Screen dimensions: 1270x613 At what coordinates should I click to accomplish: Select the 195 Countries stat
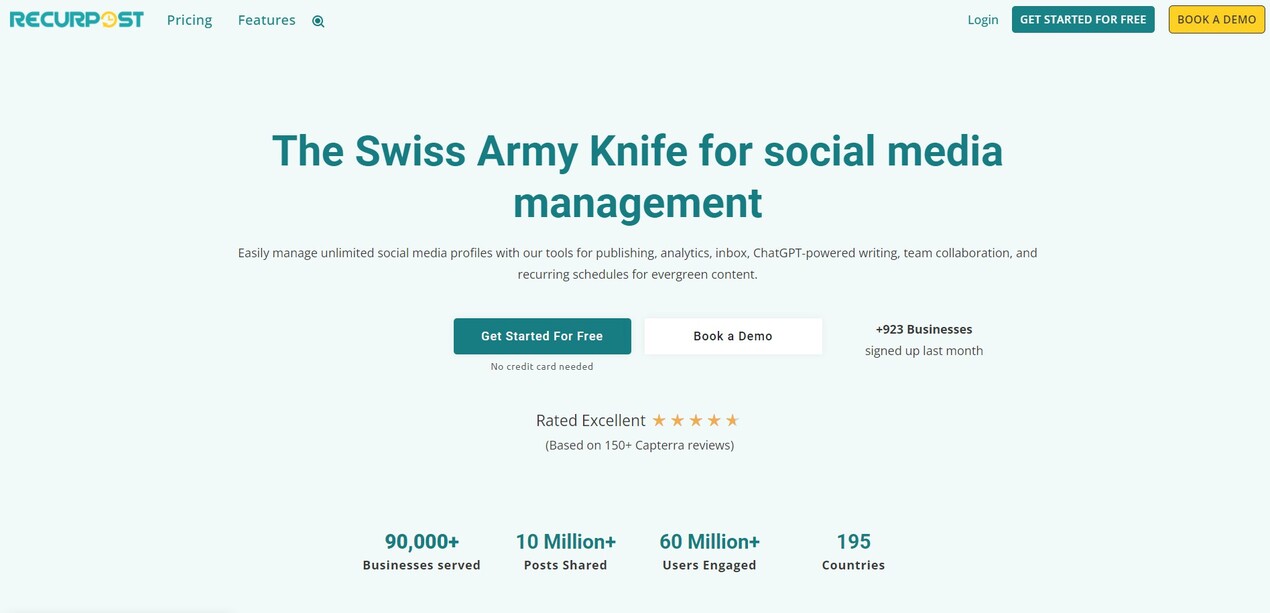tap(853, 551)
